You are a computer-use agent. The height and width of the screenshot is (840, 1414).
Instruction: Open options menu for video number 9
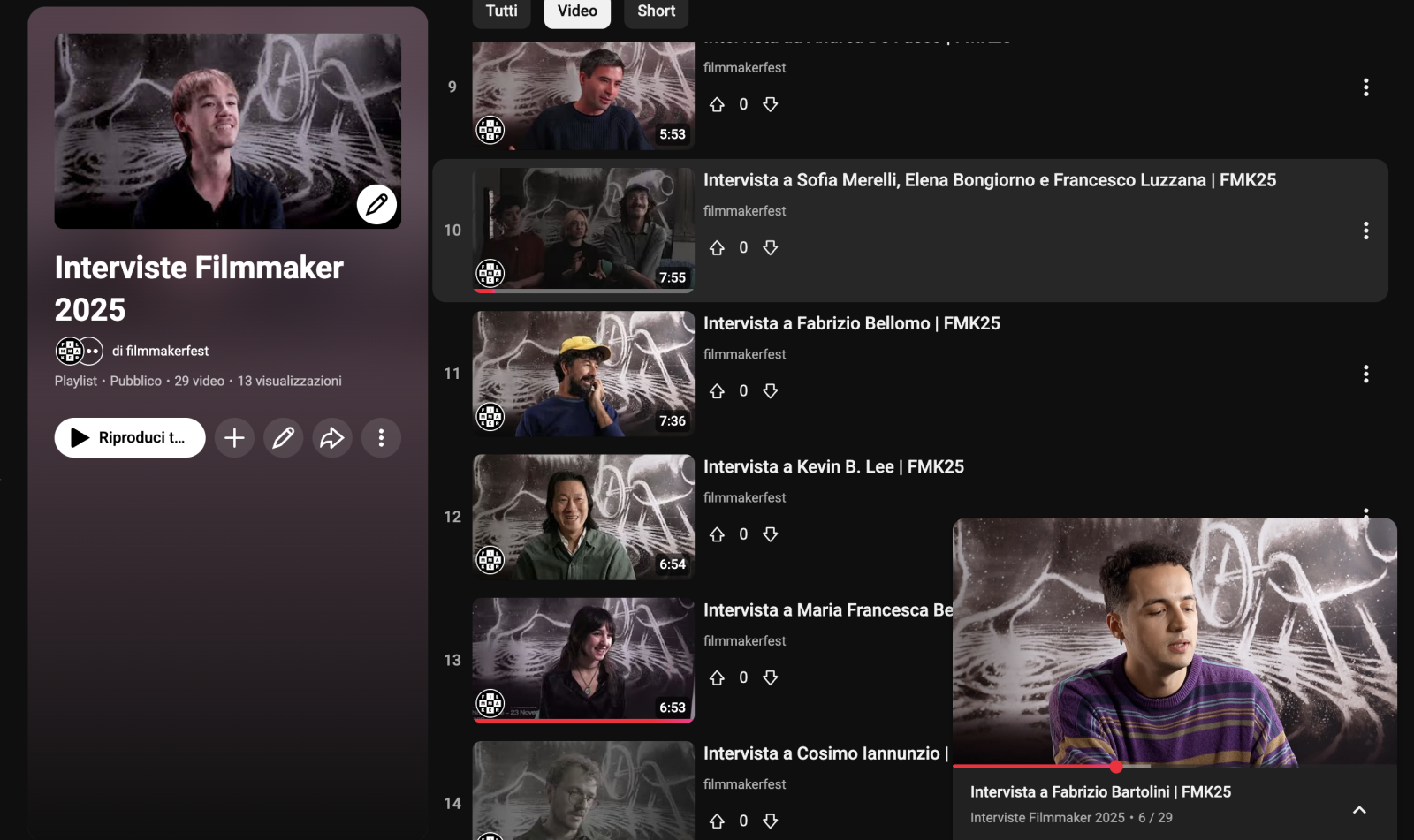click(x=1366, y=87)
